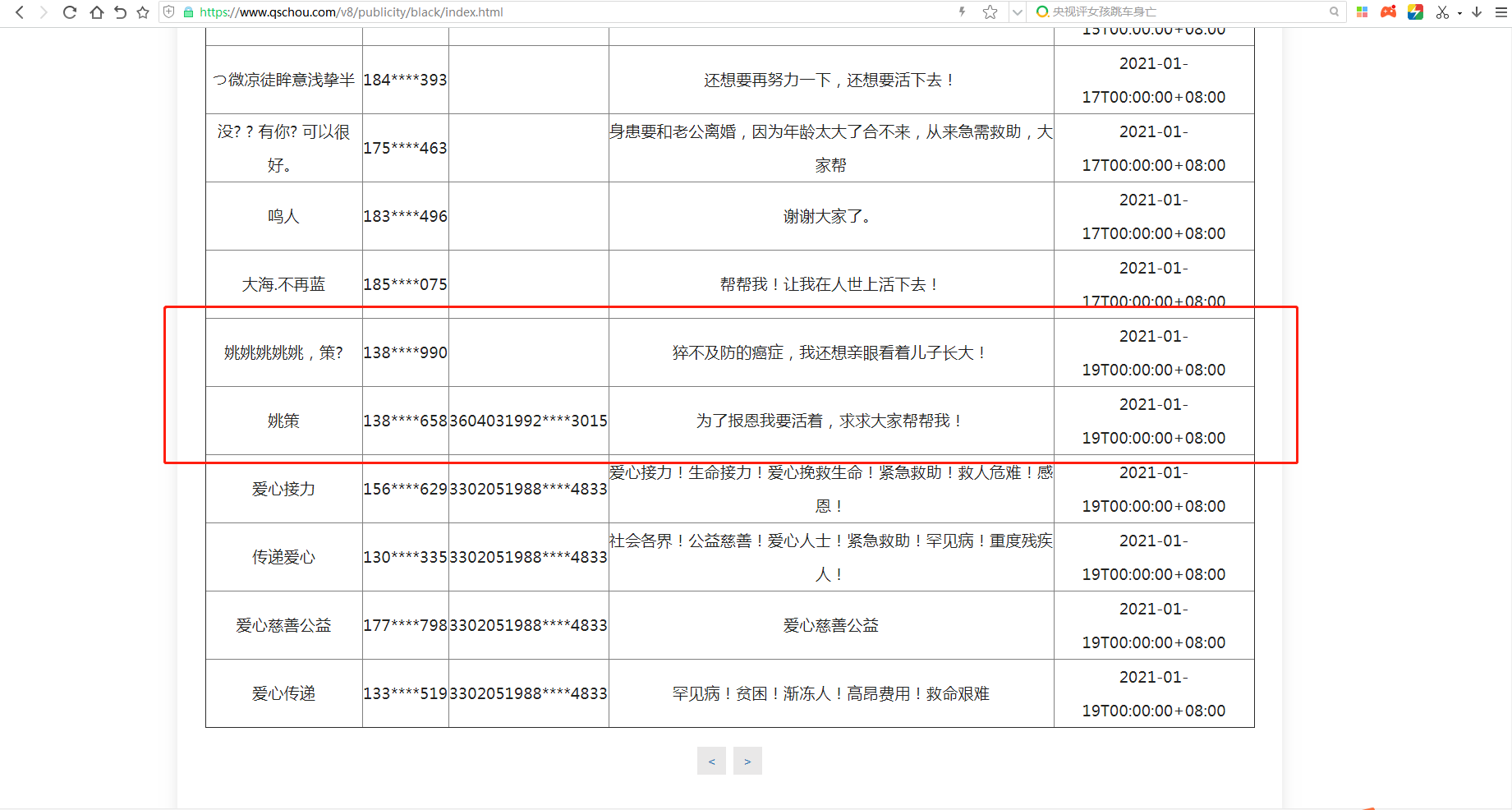Click the magnifier in the search box

[x=1333, y=12]
